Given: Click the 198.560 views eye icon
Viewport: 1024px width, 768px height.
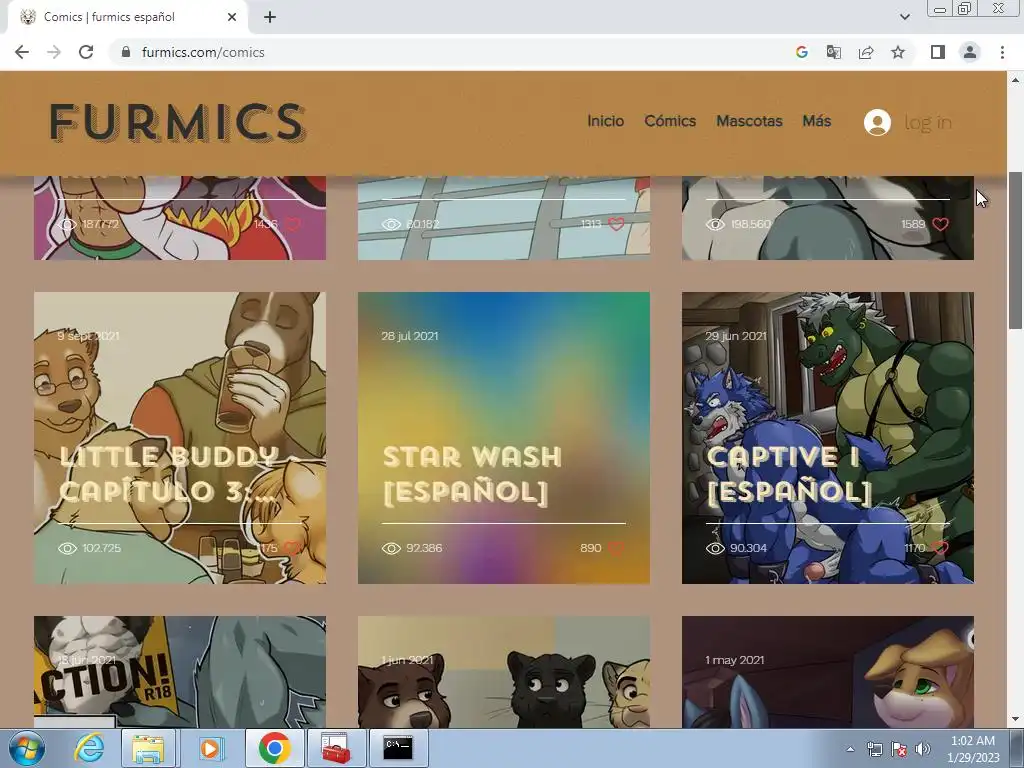Looking at the screenshot, I should [x=715, y=224].
